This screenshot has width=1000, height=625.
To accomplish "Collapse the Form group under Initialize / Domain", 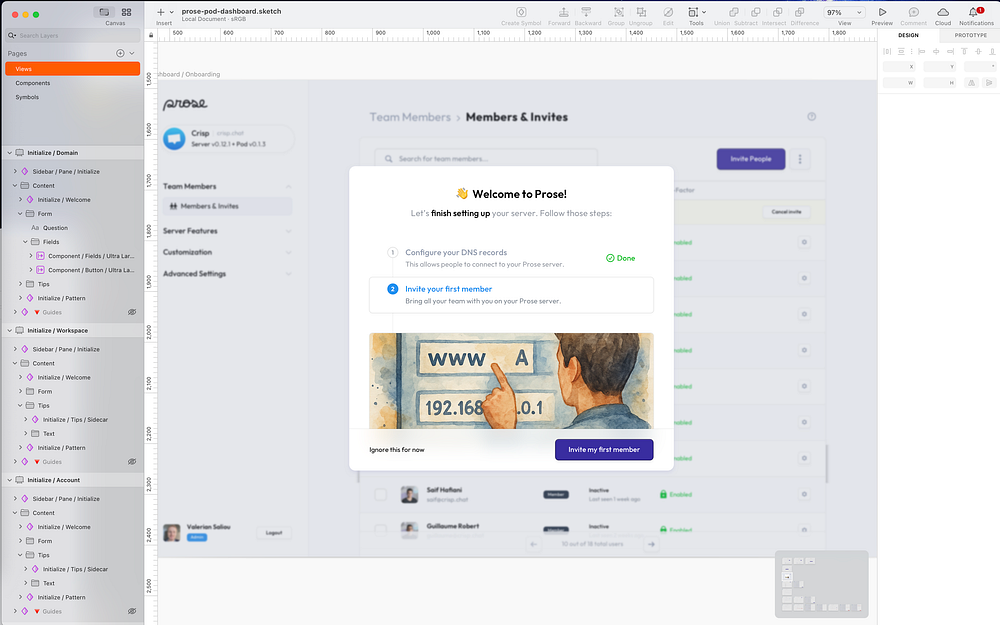I will pyautogui.click(x=20, y=214).
